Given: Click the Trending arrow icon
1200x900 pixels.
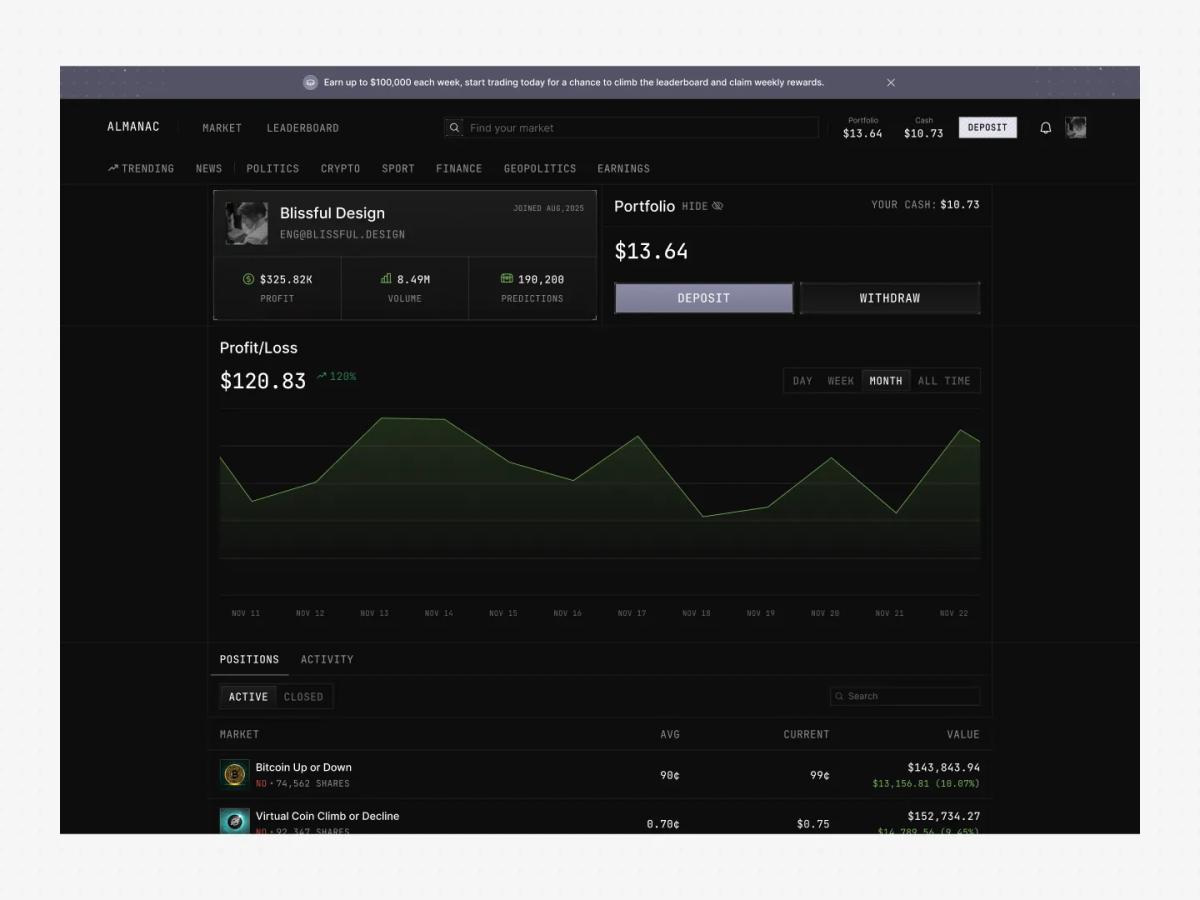Looking at the screenshot, I should (x=113, y=168).
